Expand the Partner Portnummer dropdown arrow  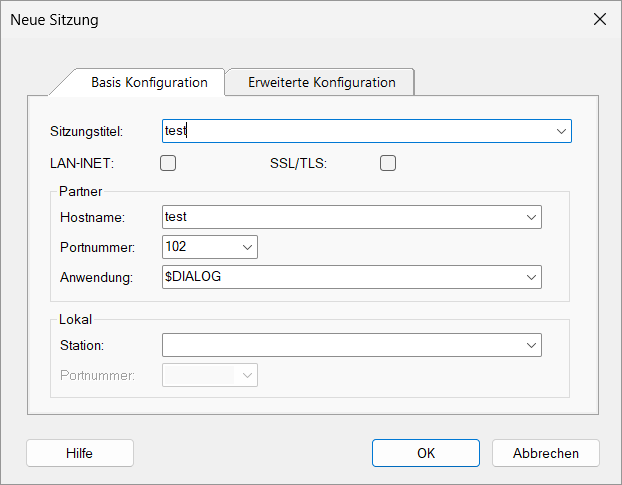246,247
